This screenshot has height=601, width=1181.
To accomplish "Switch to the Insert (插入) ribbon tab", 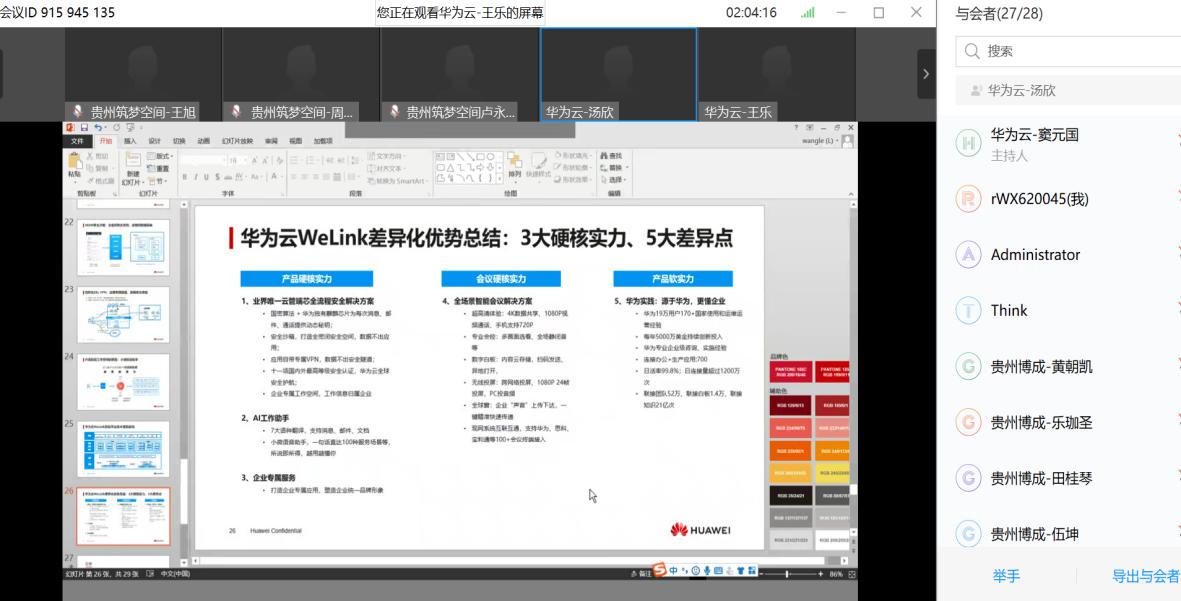I will 130,141.
